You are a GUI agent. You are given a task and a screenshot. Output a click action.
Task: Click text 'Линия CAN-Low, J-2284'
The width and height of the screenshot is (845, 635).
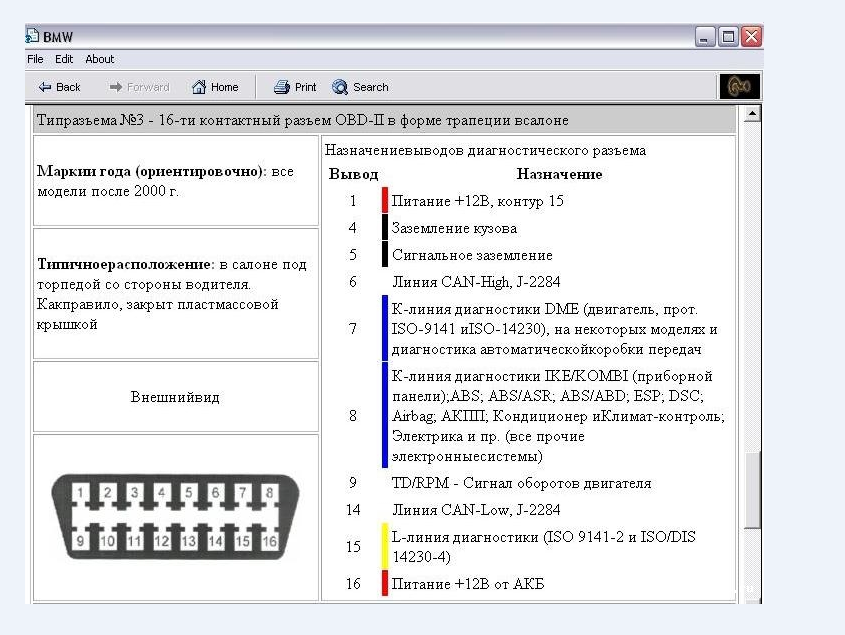(476, 510)
